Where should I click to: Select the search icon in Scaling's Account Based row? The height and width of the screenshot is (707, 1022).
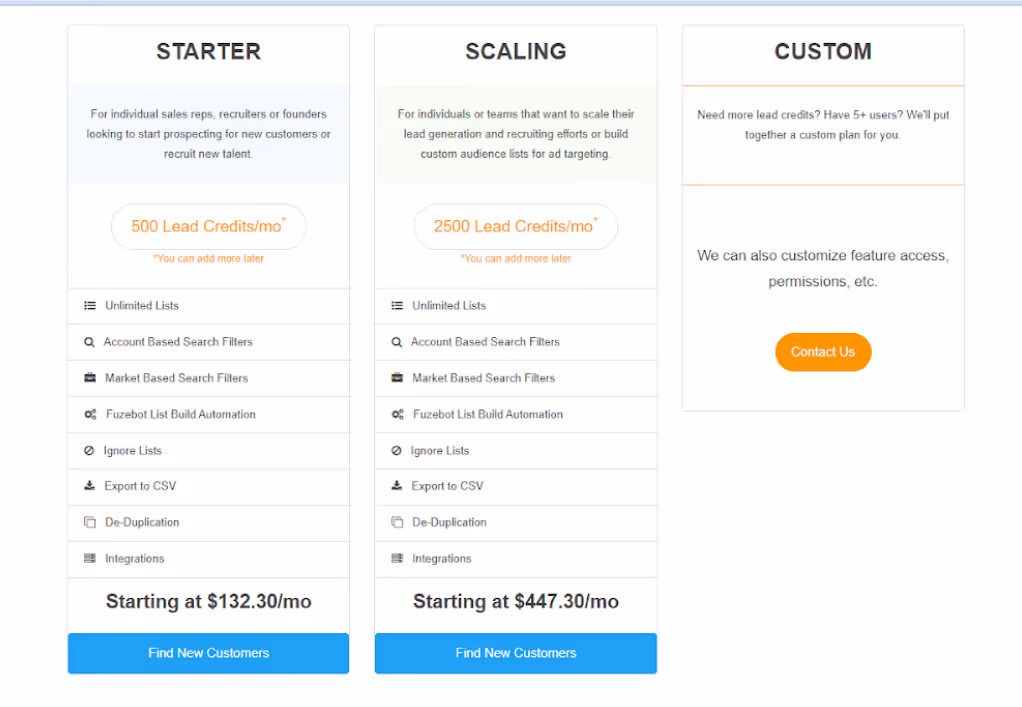(x=397, y=342)
